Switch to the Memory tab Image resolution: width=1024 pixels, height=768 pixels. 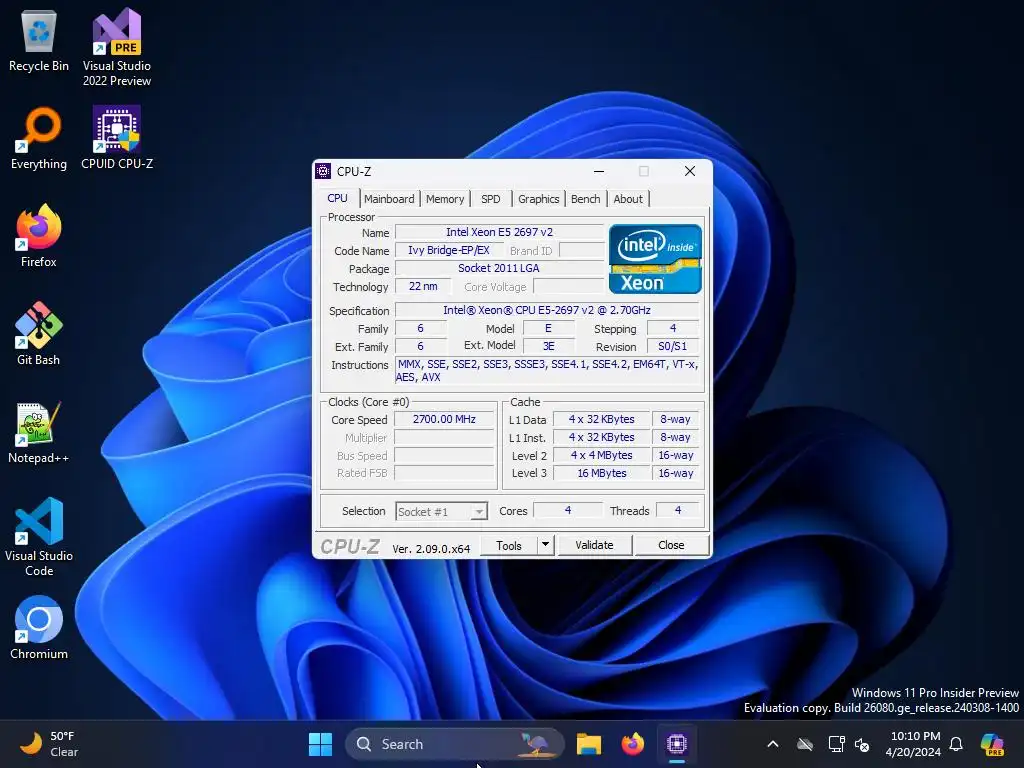click(445, 199)
